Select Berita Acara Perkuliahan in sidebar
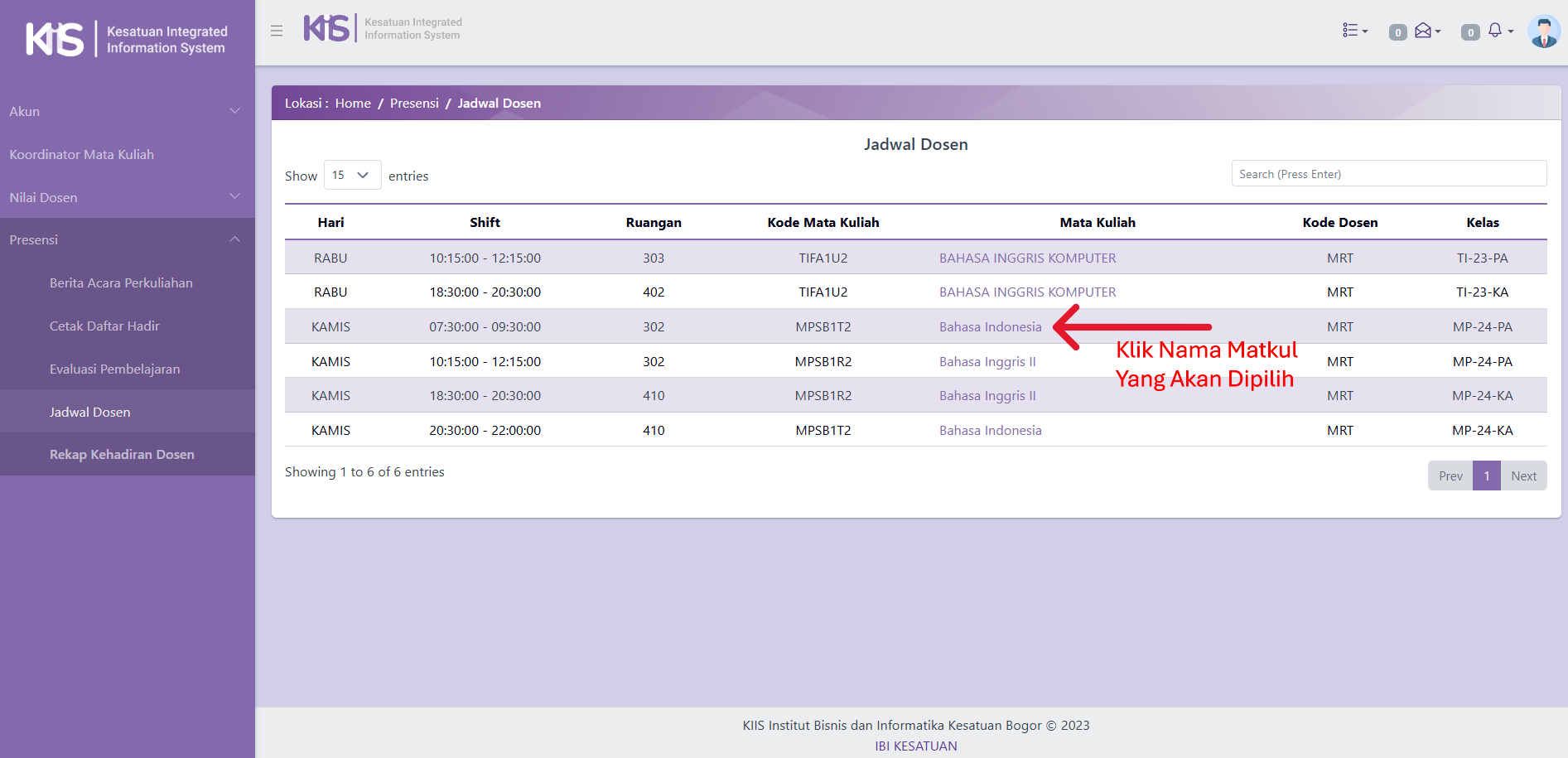Image resolution: width=1568 pixels, height=758 pixels. coord(121,283)
